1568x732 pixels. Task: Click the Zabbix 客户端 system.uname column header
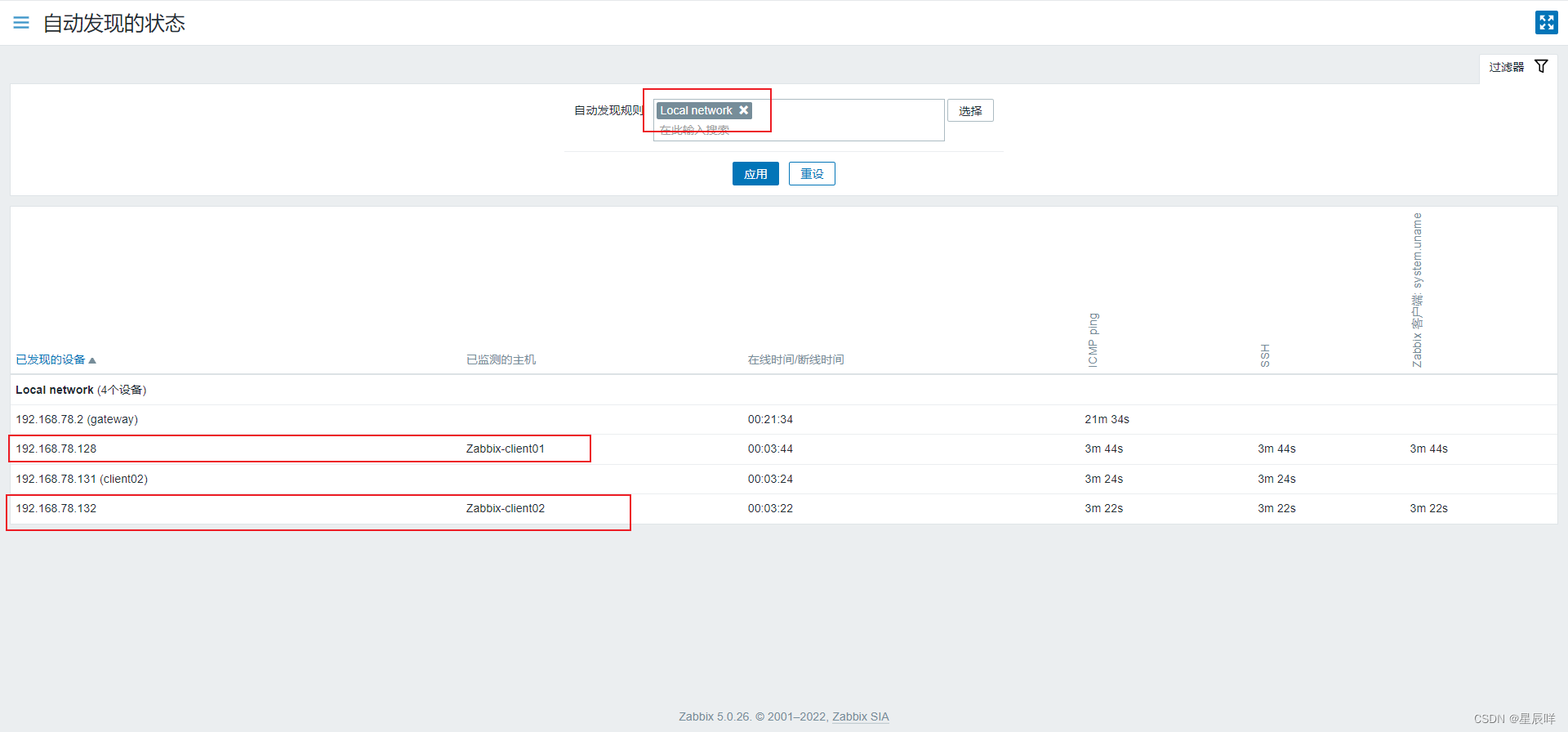pos(1417,290)
